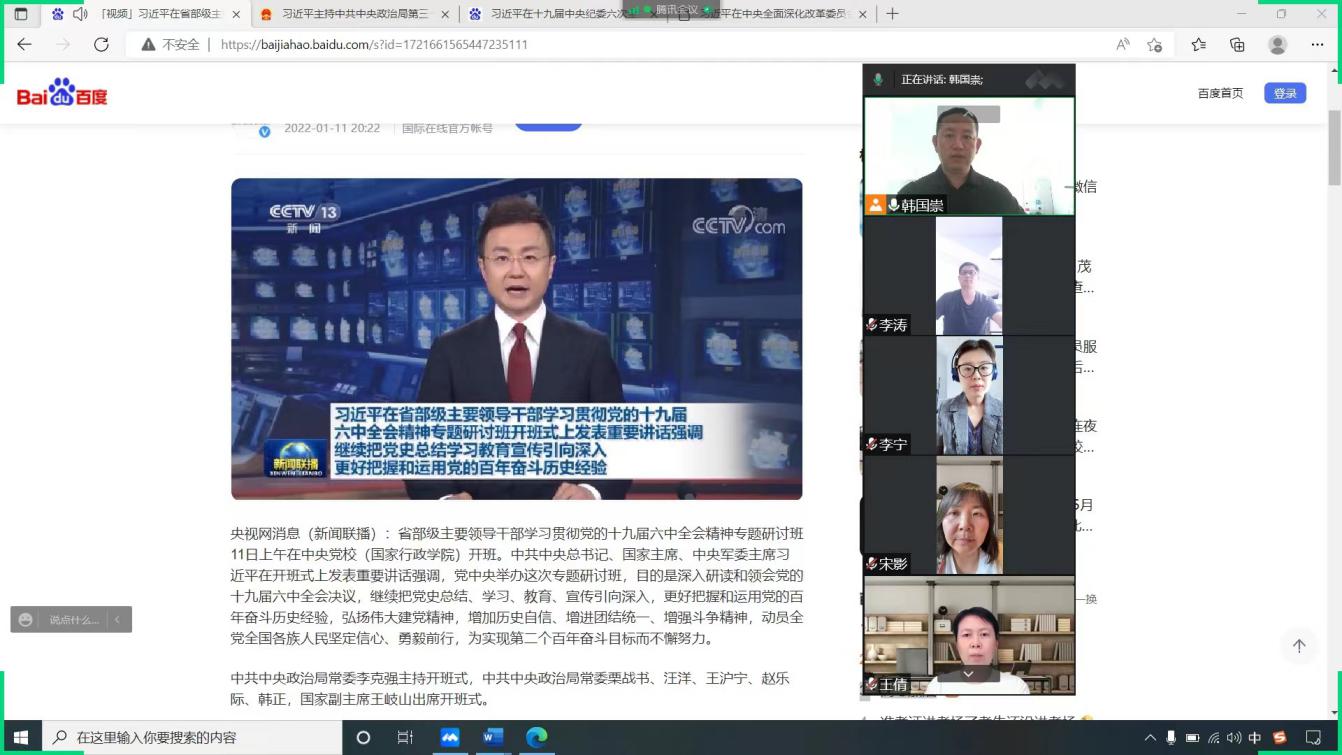Open the tab actions menu icon

click(21, 14)
